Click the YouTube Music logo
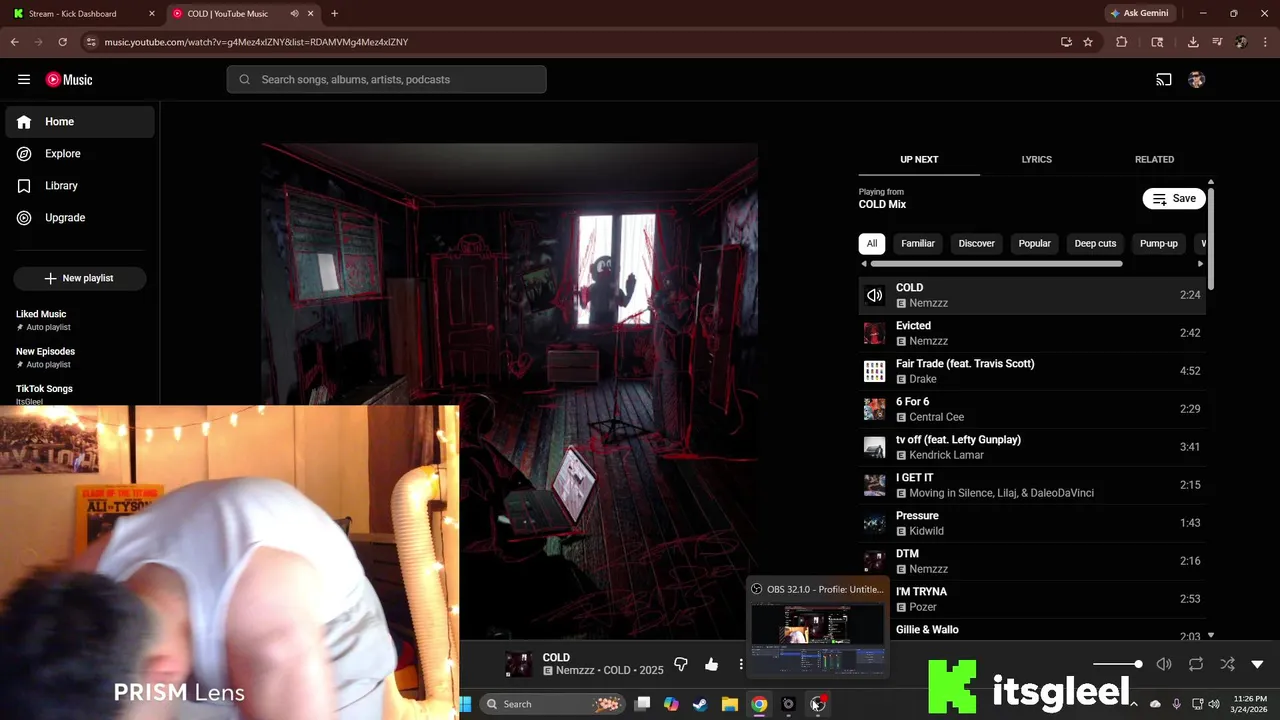Viewport: 1280px width, 720px height. click(69, 80)
